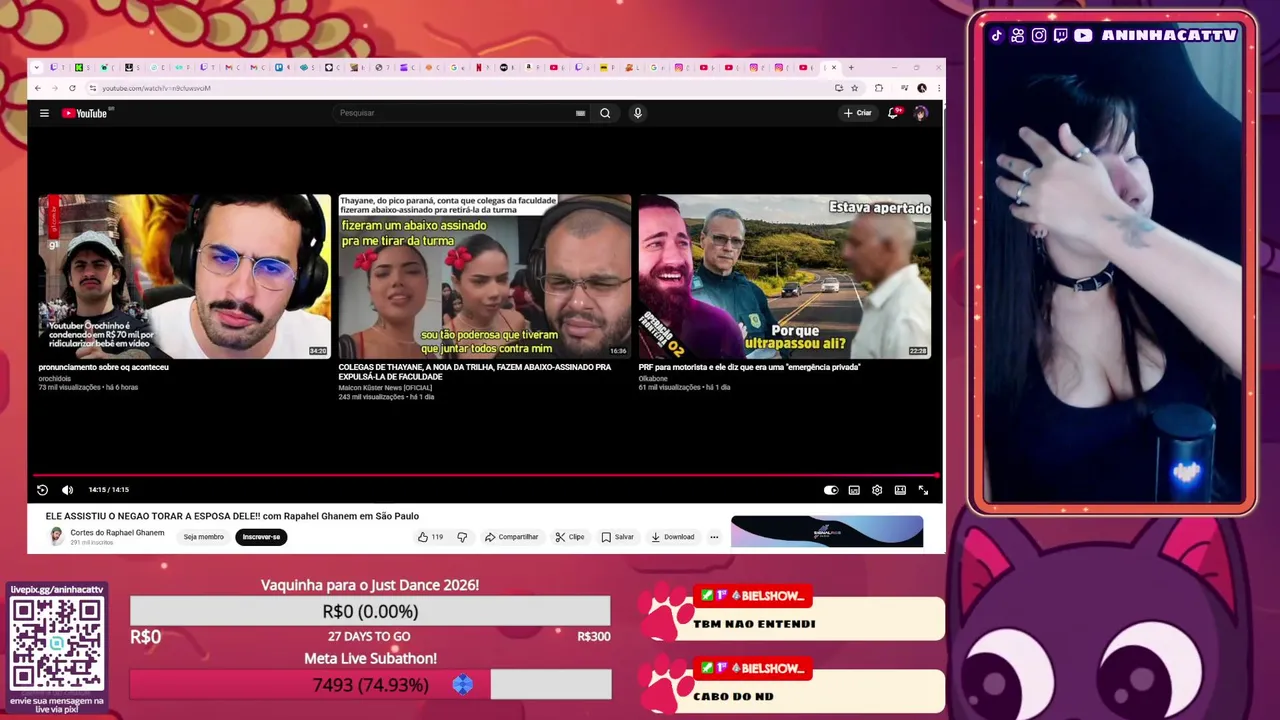Open player settings gear
This screenshot has width=1280, height=720.
[x=877, y=490]
